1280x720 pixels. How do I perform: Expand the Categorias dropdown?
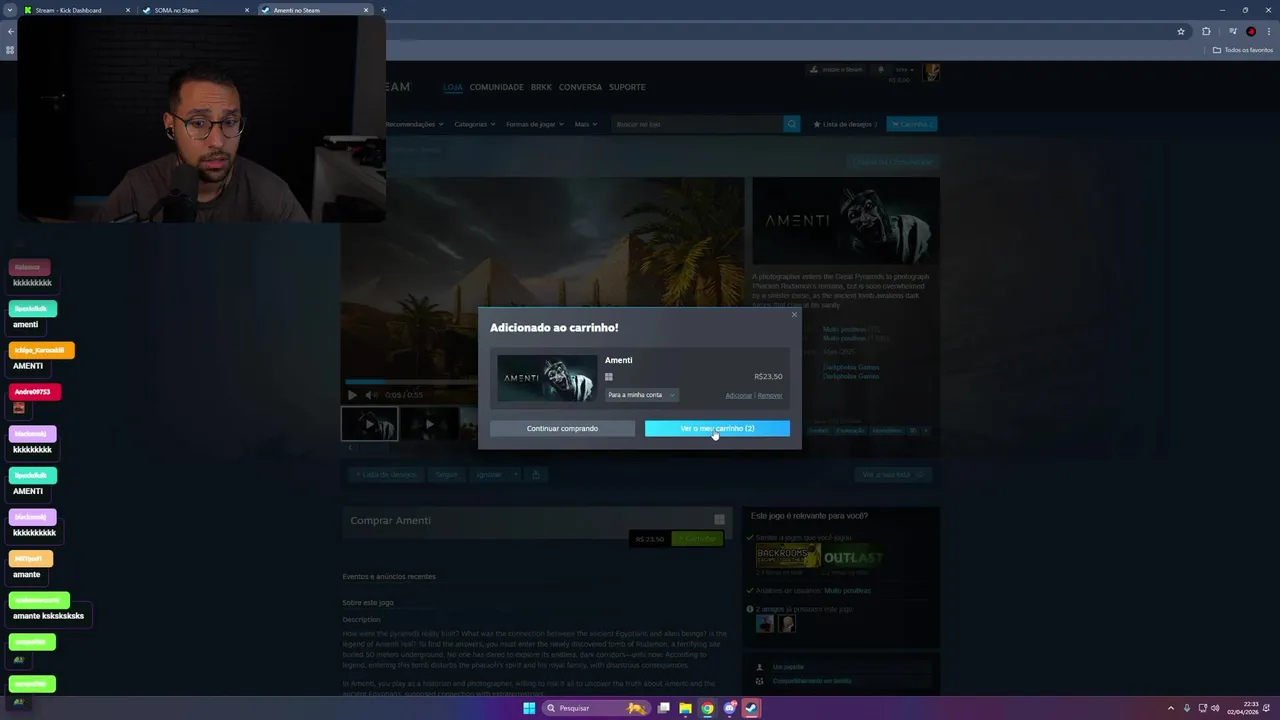click(475, 124)
